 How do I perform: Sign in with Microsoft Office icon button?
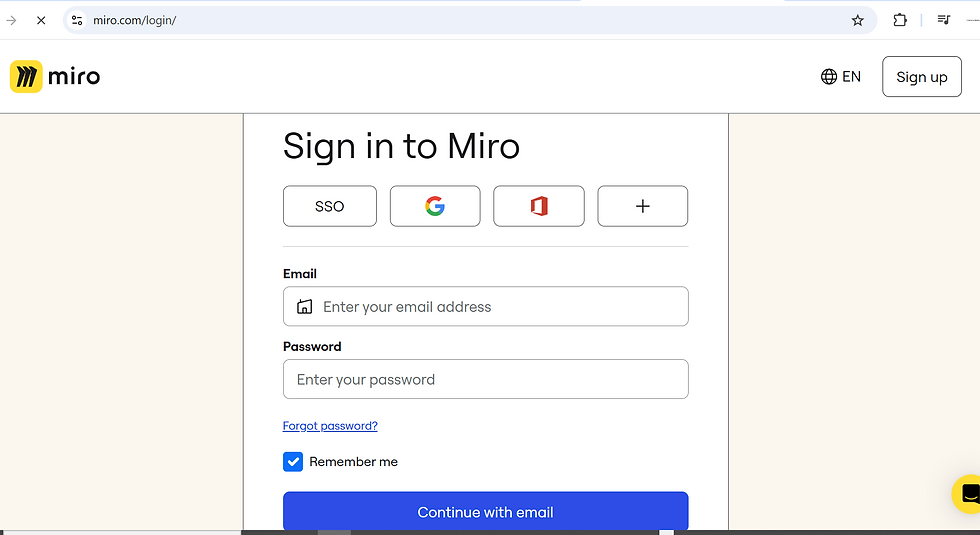tap(539, 206)
